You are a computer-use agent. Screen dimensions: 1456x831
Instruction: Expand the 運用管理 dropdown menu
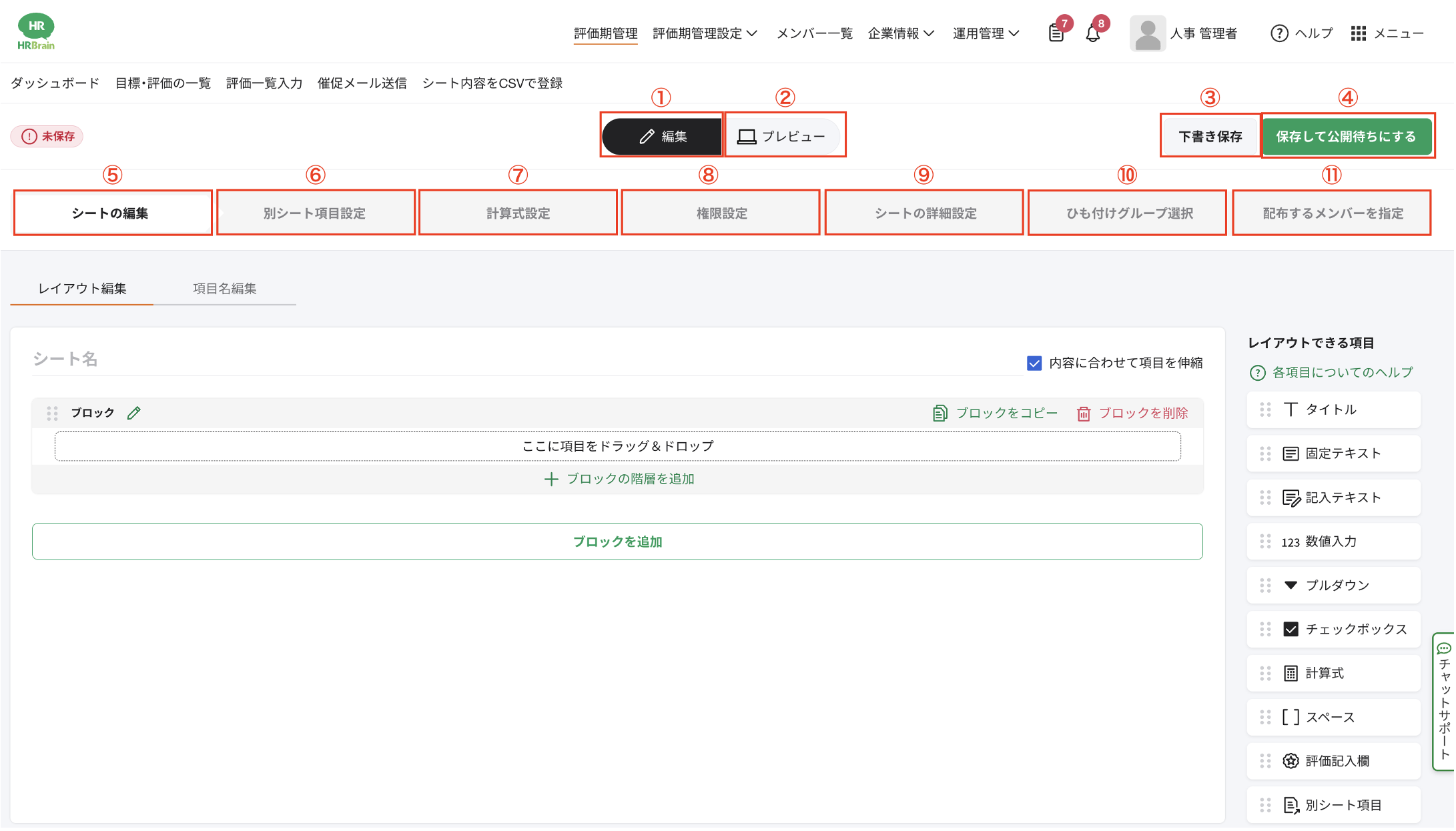pos(985,33)
